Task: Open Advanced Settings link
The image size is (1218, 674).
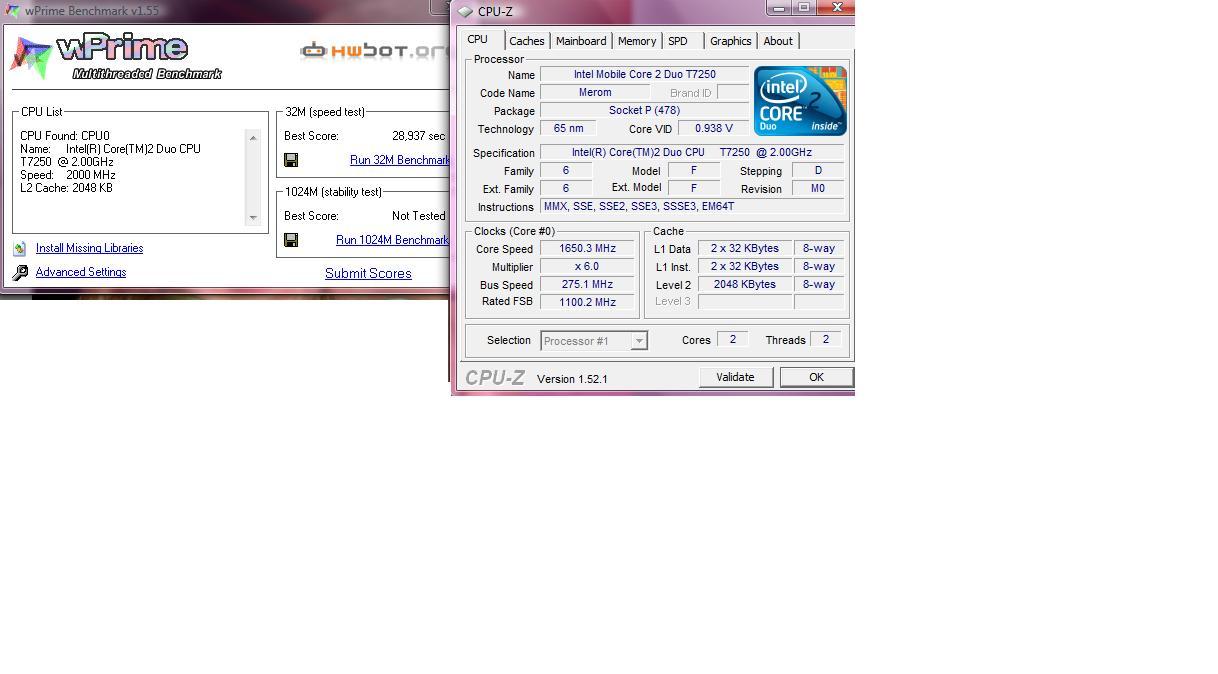Action: pos(81,272)
